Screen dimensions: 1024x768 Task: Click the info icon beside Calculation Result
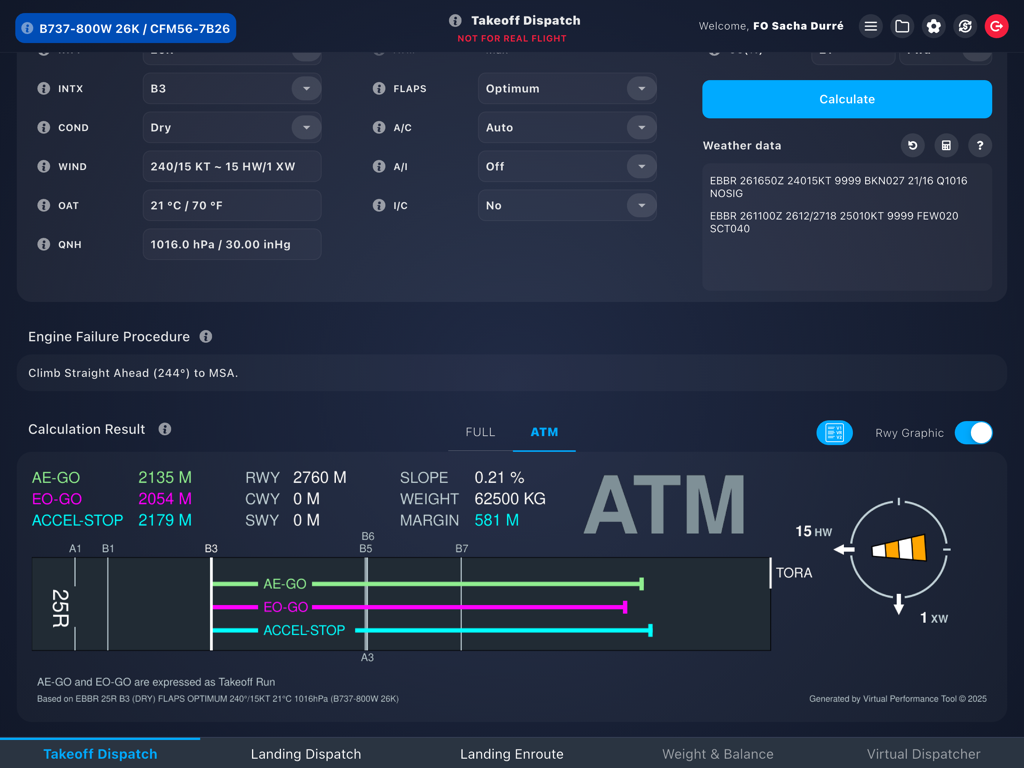tap(164, 429)
